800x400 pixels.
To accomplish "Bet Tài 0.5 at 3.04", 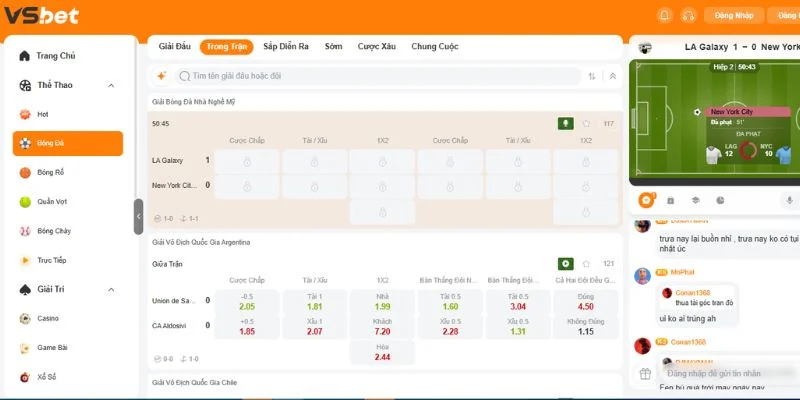I will click(518, 302).
